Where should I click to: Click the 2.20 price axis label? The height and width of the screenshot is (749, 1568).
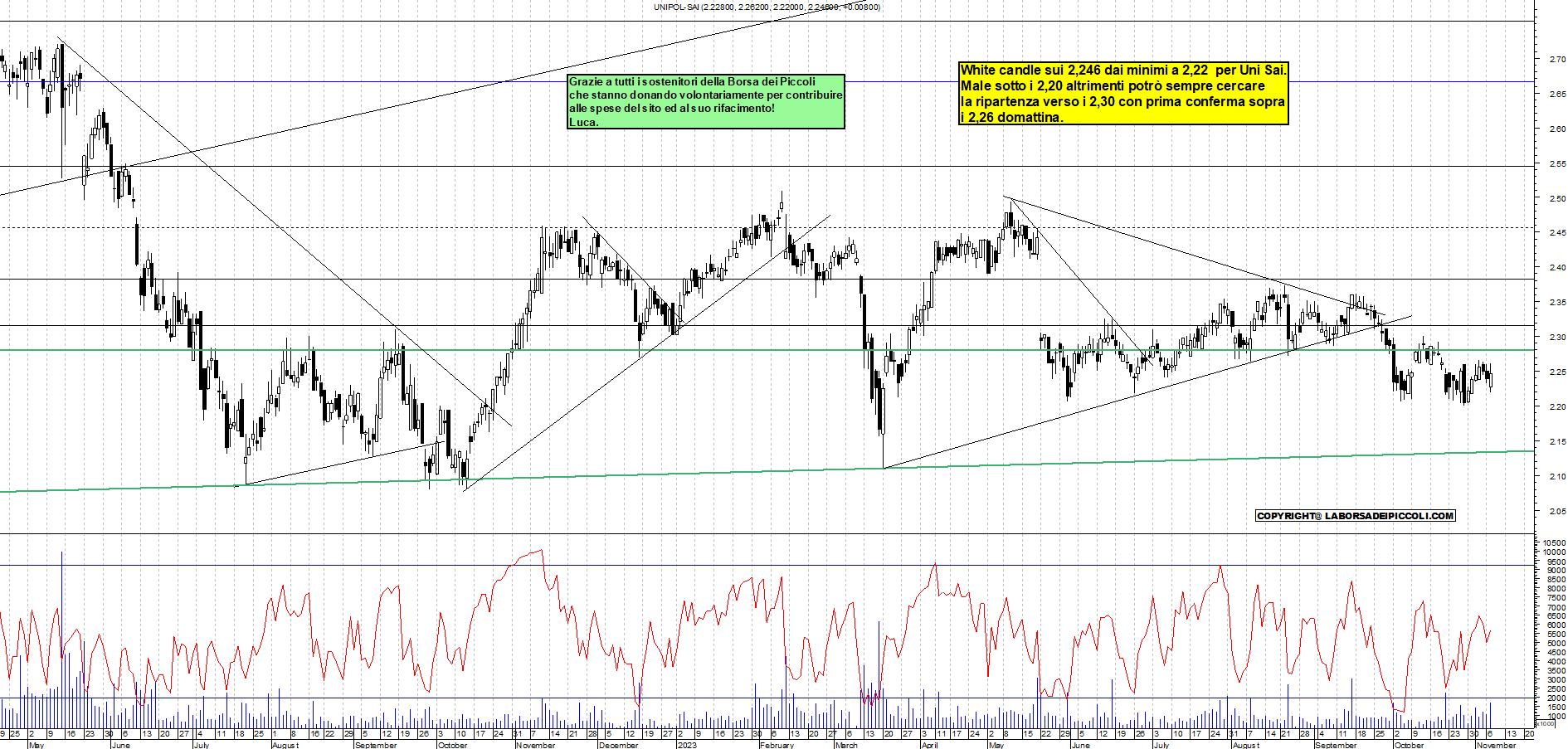(1557, 407)
